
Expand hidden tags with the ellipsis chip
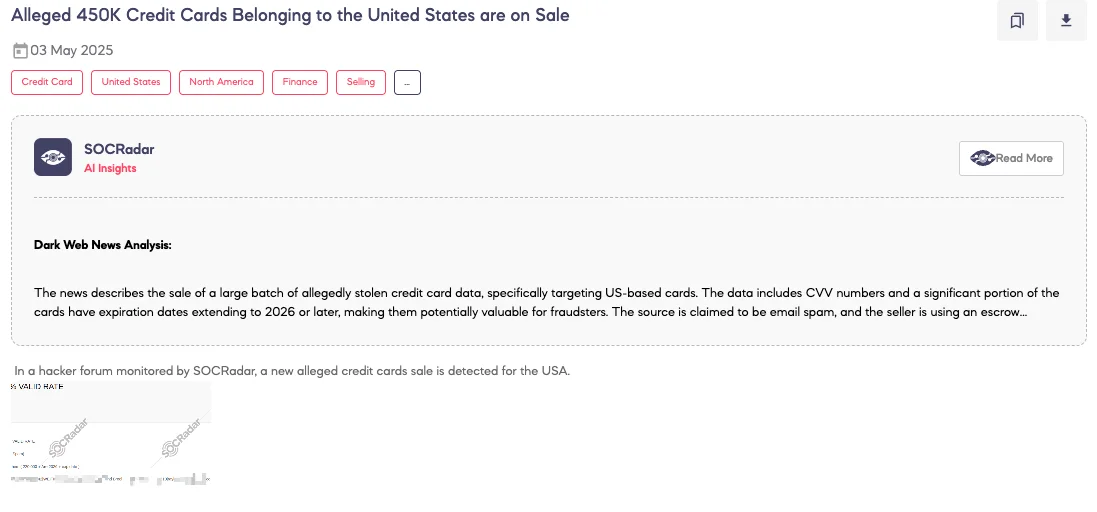coord(407,83)
